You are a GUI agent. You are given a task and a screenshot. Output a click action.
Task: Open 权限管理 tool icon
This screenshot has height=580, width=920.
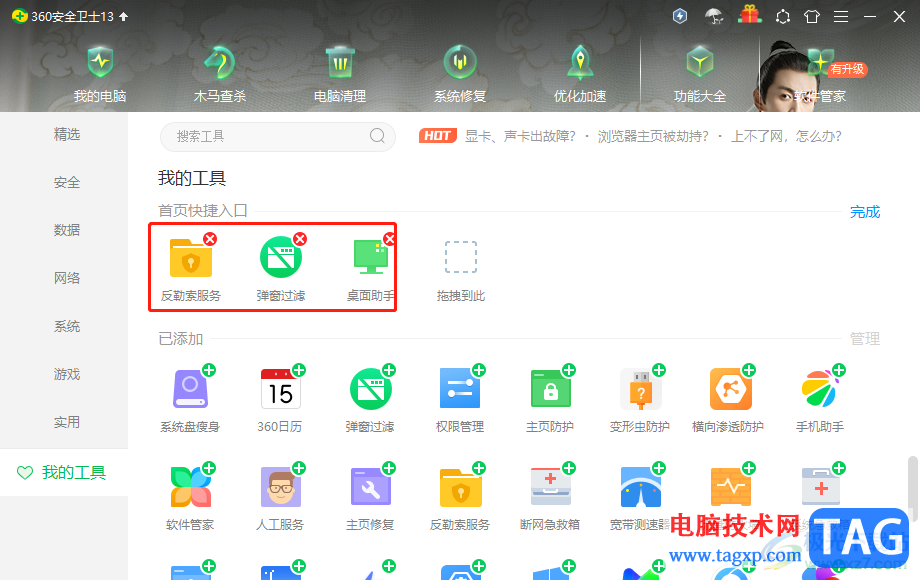pos(460,388)
